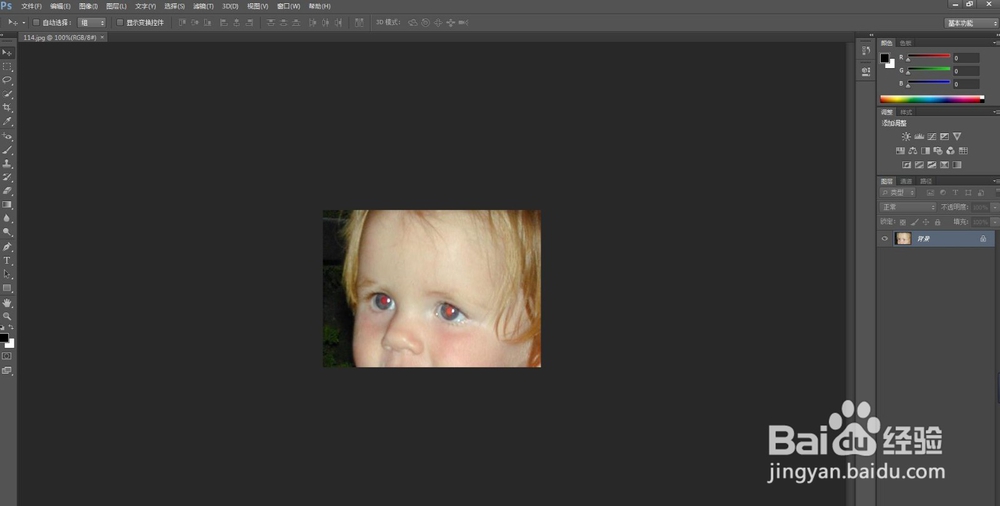Add a Vibrance adjustment triangle icon
The image size is (1000, 506).
[x=957, y=137]
